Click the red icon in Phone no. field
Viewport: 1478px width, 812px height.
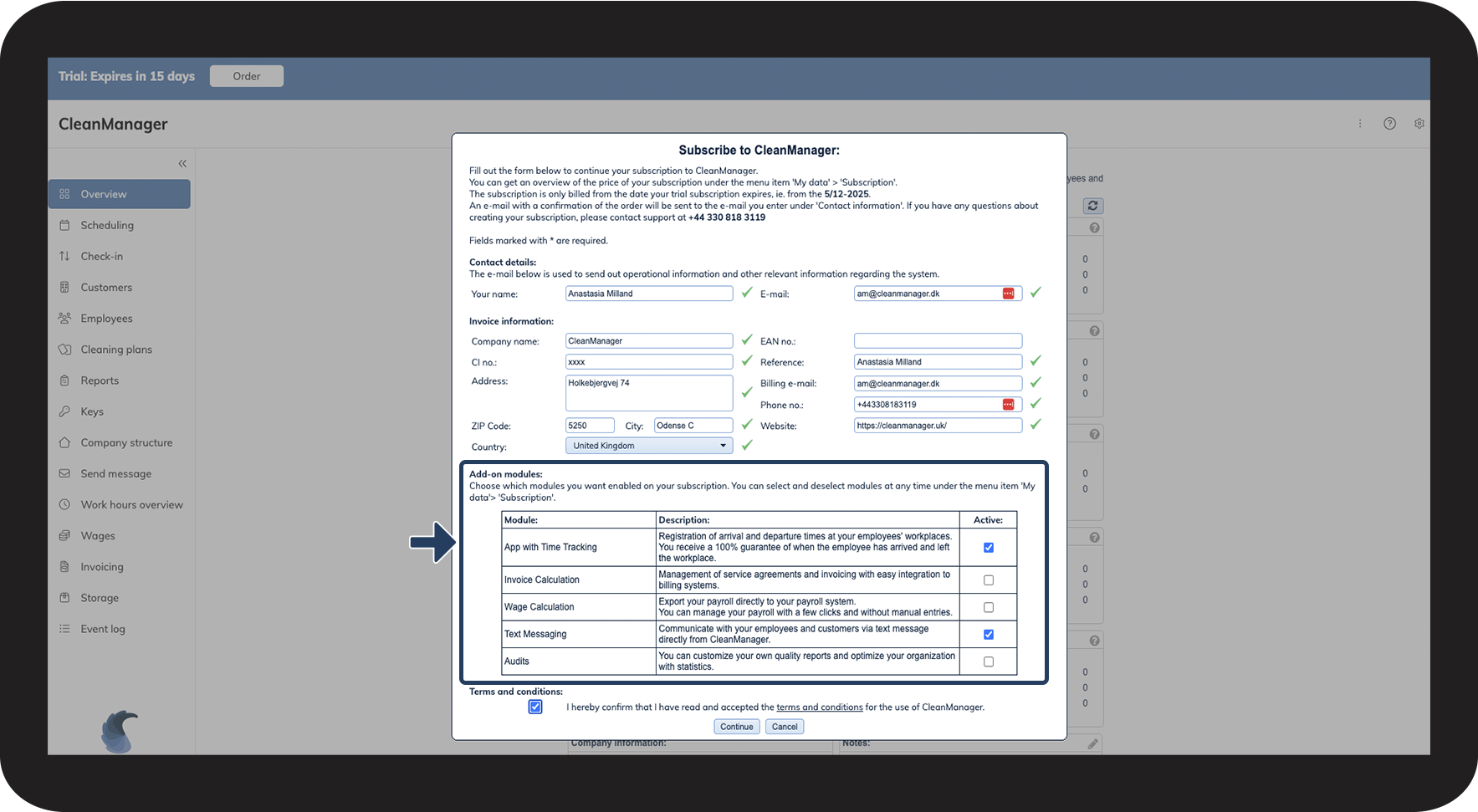[1009, 405]
